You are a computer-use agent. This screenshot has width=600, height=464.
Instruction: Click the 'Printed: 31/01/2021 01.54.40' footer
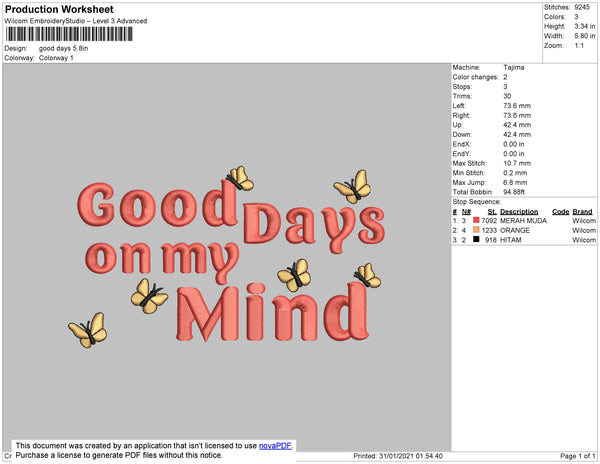(x=398, y=456)
